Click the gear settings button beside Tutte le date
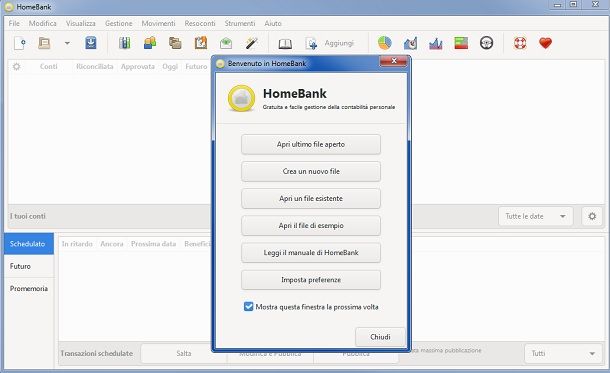This screenshot has height=373, width=610. tap(592, 216)
